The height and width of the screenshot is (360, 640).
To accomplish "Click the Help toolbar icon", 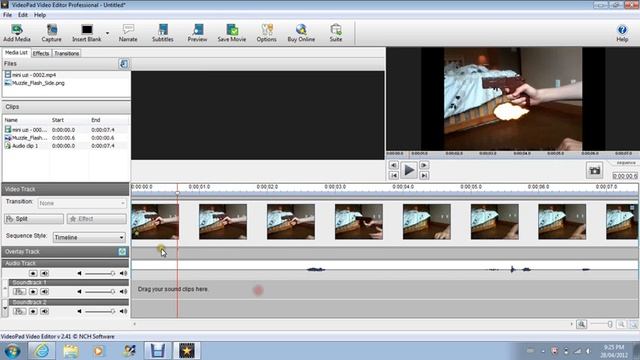I will tap(622, 33).
